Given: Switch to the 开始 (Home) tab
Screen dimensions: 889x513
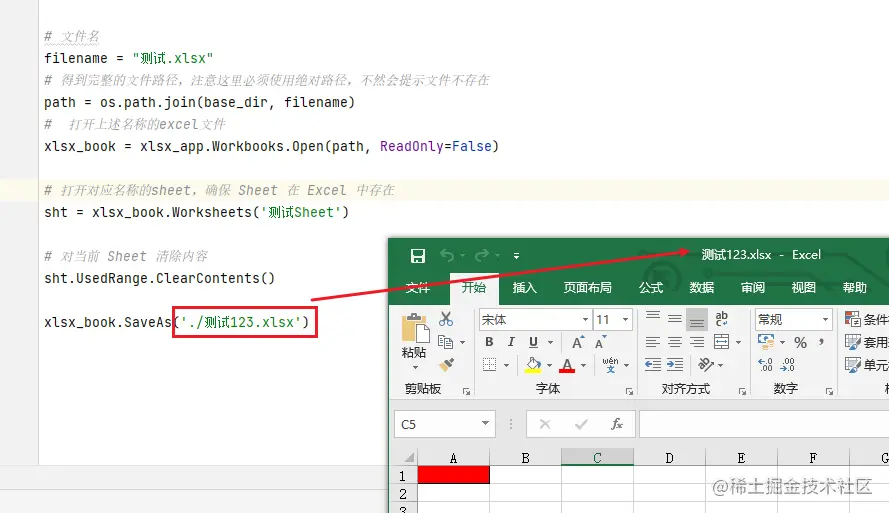Looking at the screenshot, I should pos(474,287).
